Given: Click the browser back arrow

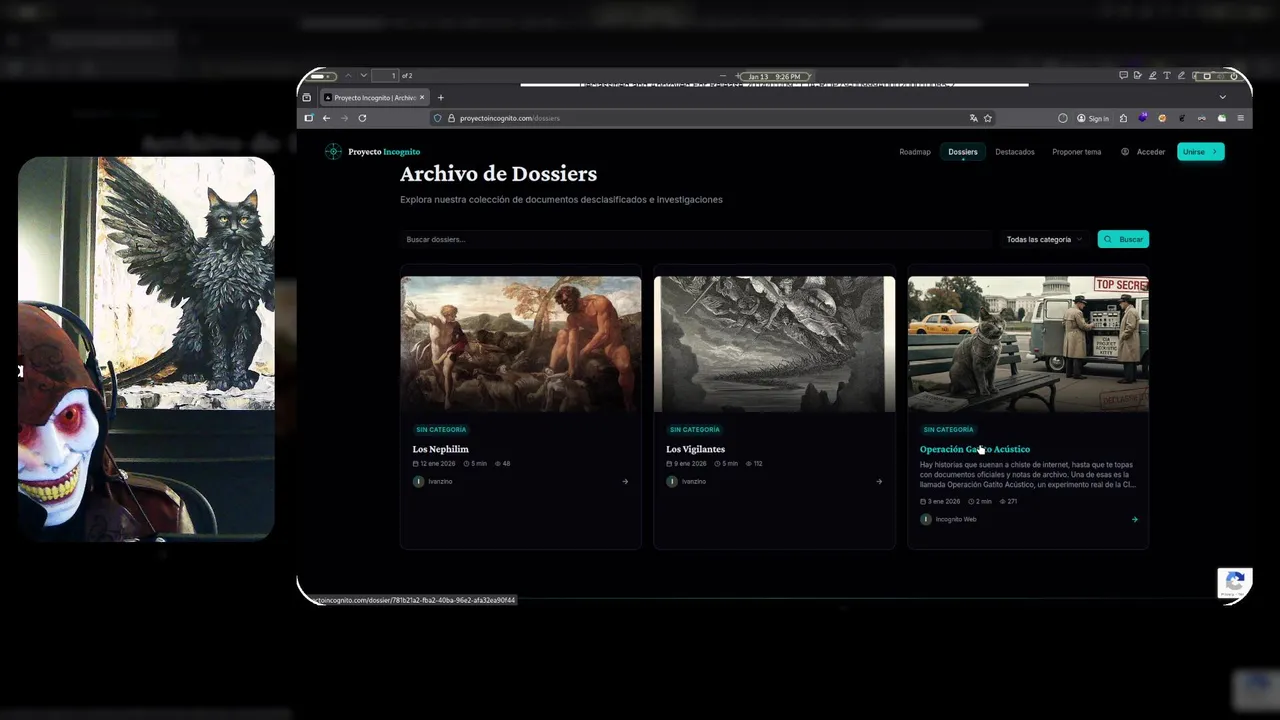Looking at the screenshot, I should click(326, 118).
